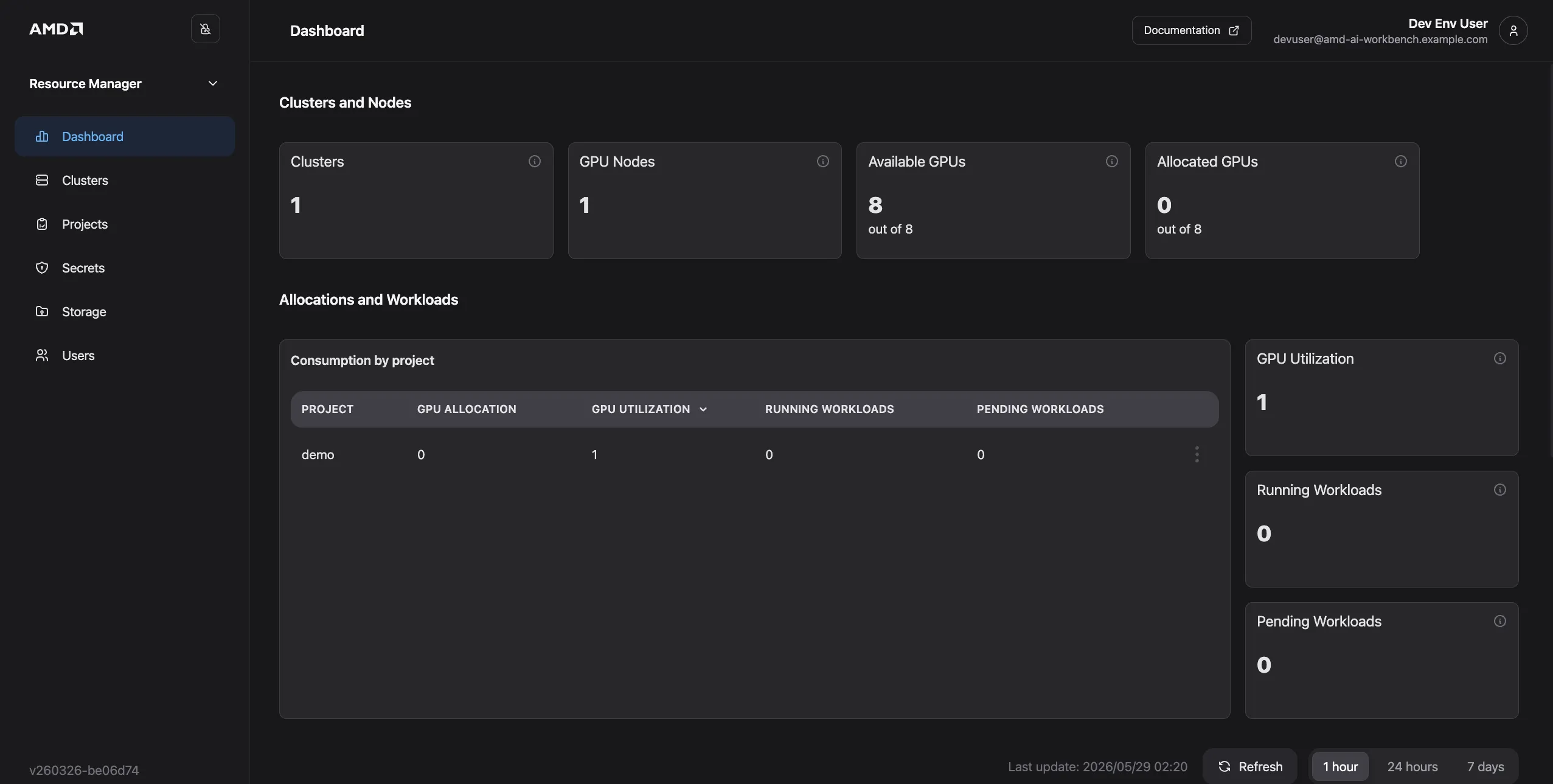Click the version label v260326-be06d74
The image size is (1553, 784).
[84, 770]
